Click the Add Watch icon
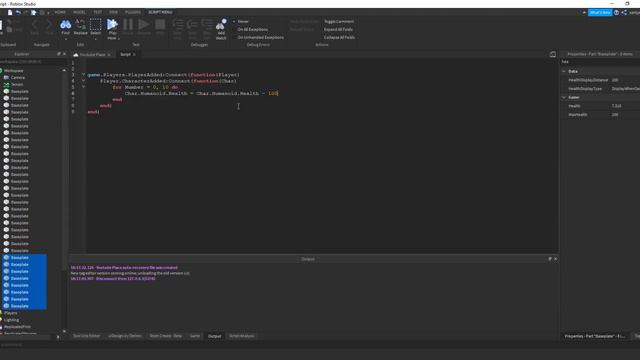 pos(221,24)
